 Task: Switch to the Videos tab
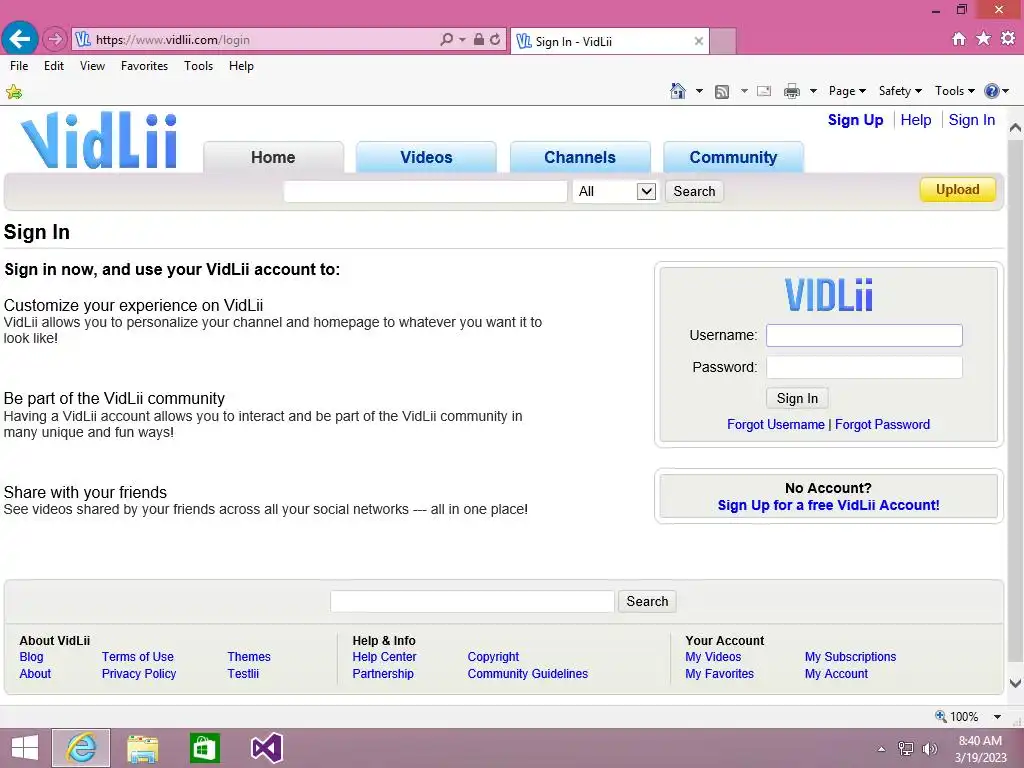tap(426, 157)
